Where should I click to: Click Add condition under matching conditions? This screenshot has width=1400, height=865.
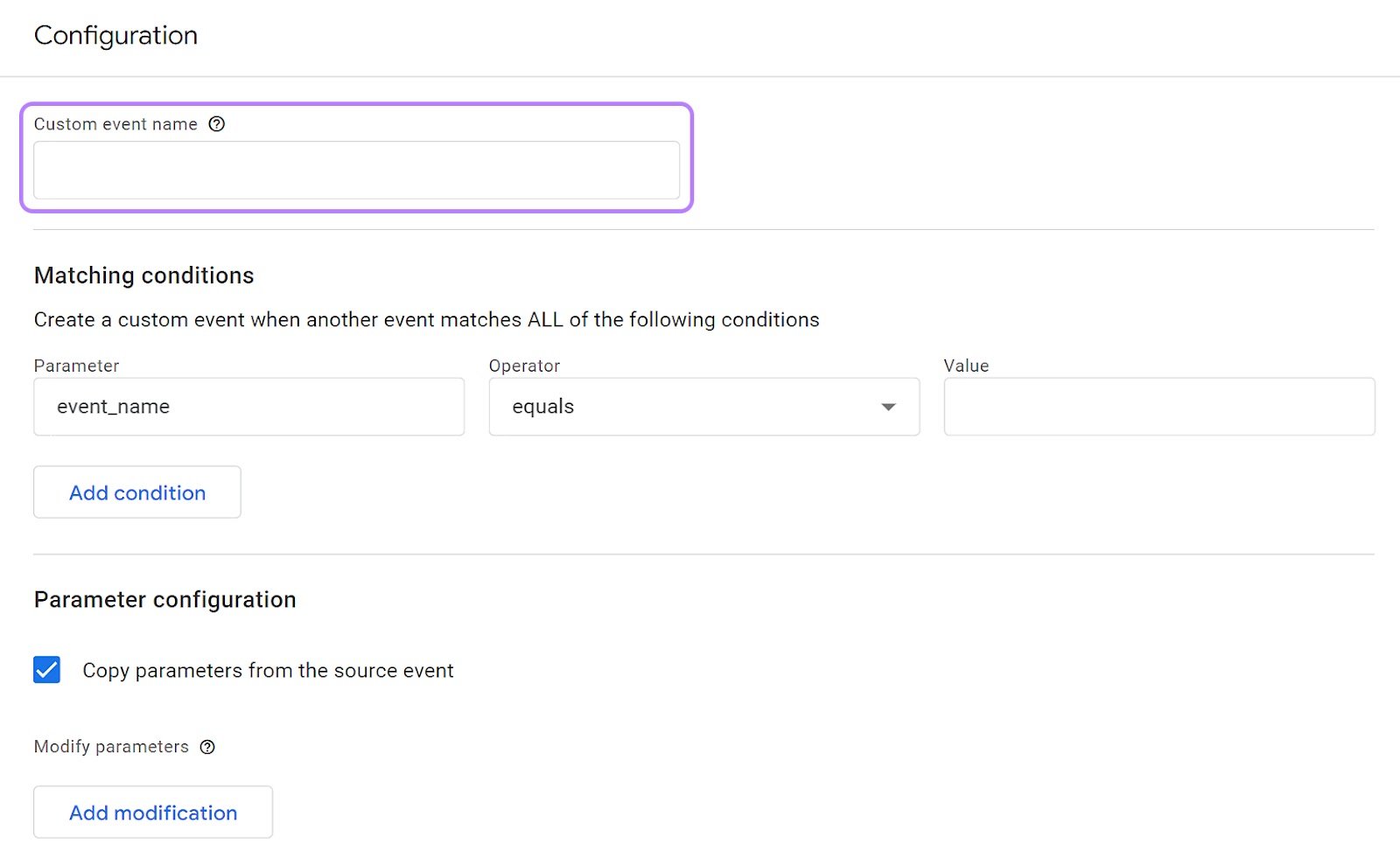tap(136, 492)
